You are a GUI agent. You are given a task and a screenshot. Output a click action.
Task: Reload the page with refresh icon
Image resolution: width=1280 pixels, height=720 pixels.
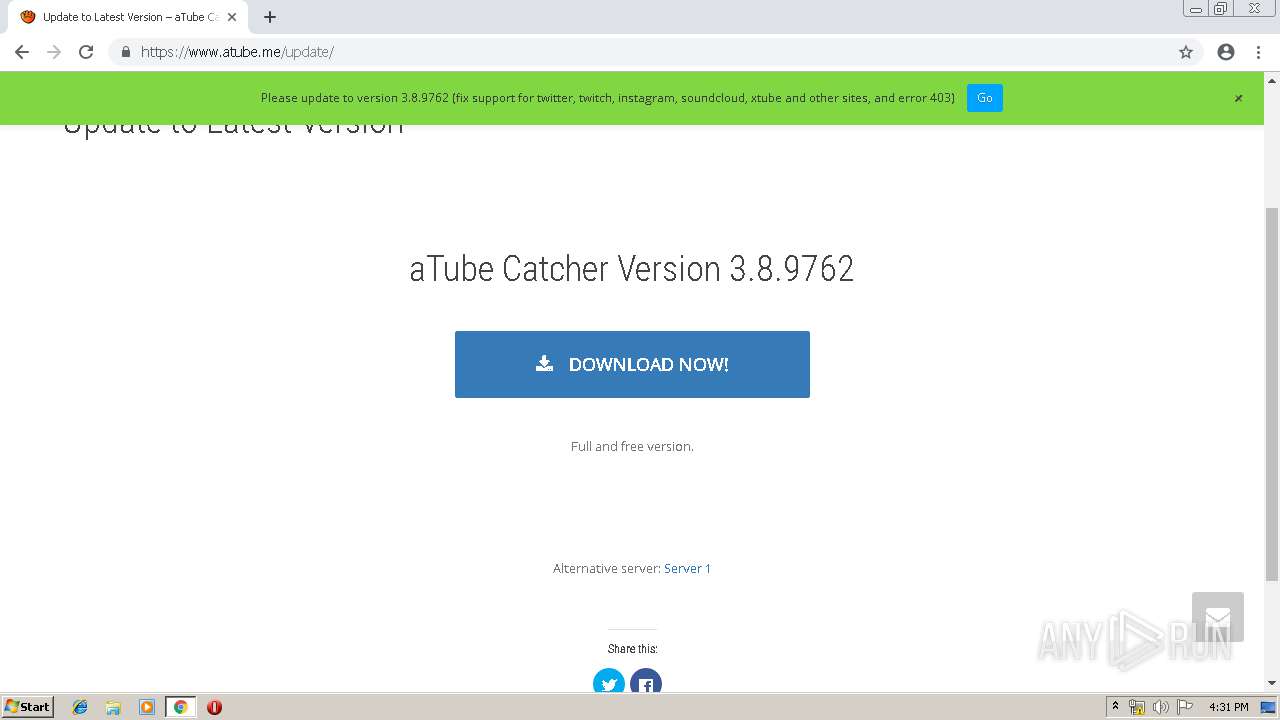86,52
